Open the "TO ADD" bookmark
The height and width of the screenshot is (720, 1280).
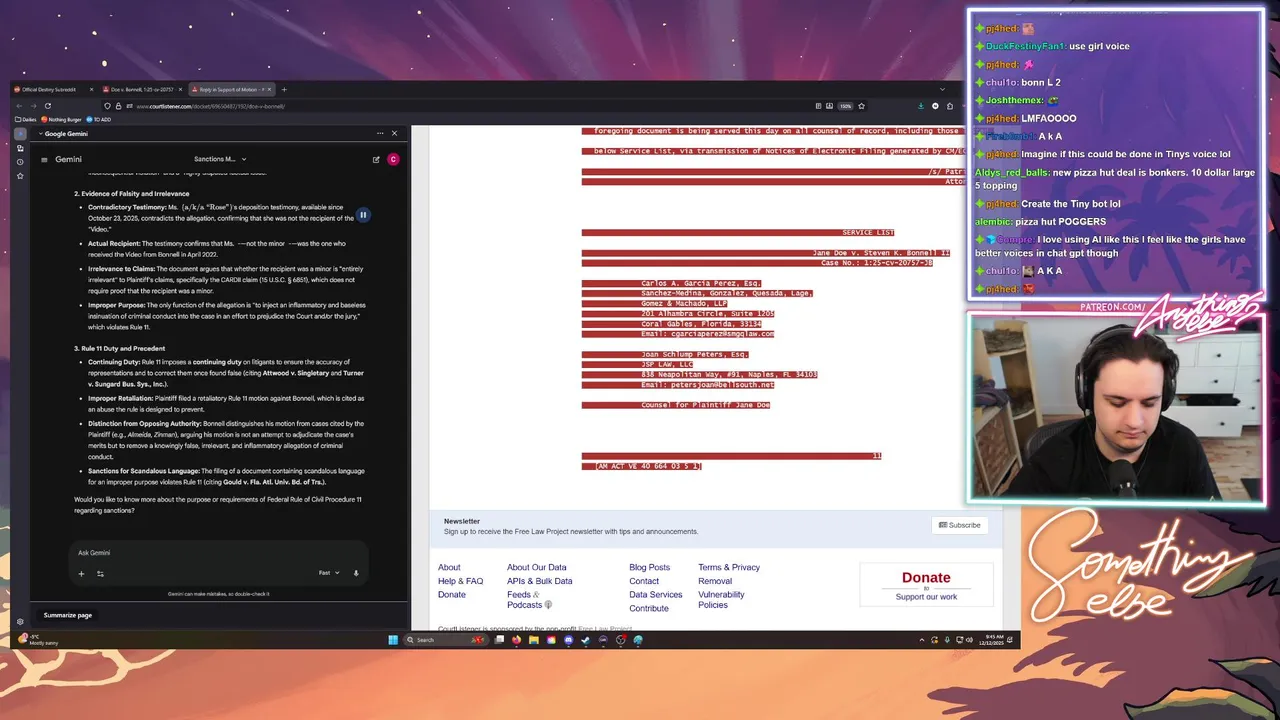click(x=100, y=119)
